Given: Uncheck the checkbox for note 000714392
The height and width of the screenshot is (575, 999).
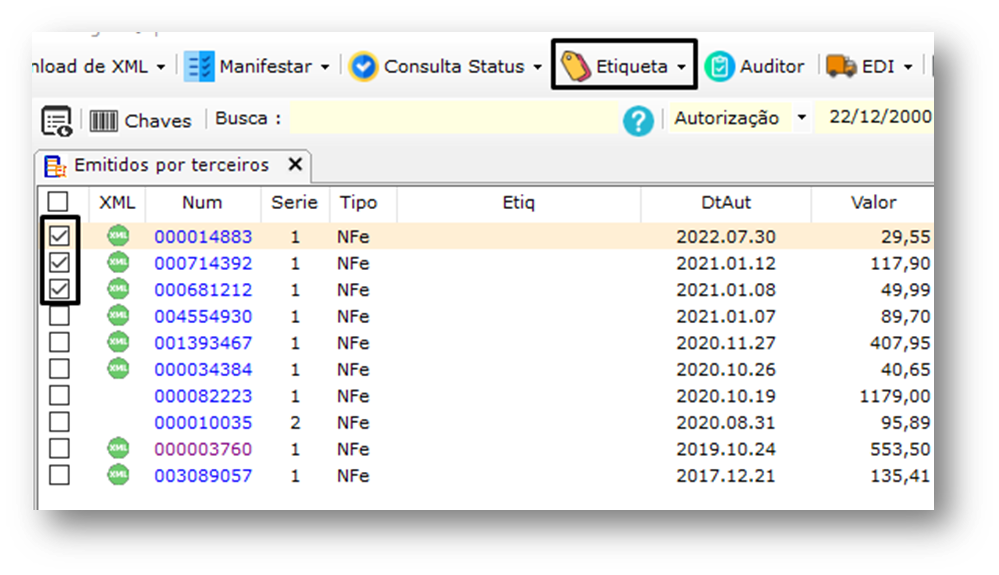Looking at the screenshot, I should (x=59, y=262).
